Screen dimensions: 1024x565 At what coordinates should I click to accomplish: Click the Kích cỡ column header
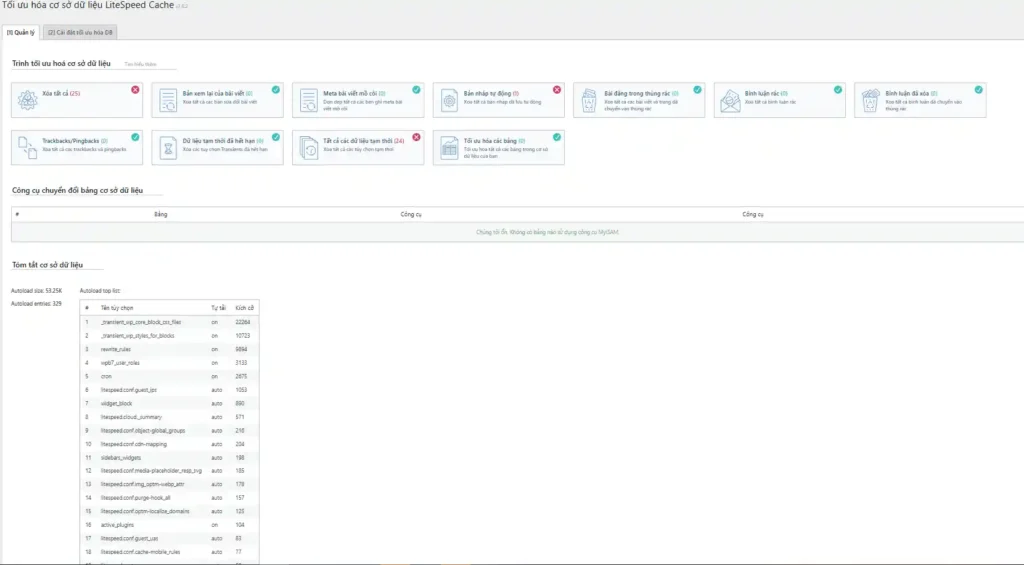point(244,308)
